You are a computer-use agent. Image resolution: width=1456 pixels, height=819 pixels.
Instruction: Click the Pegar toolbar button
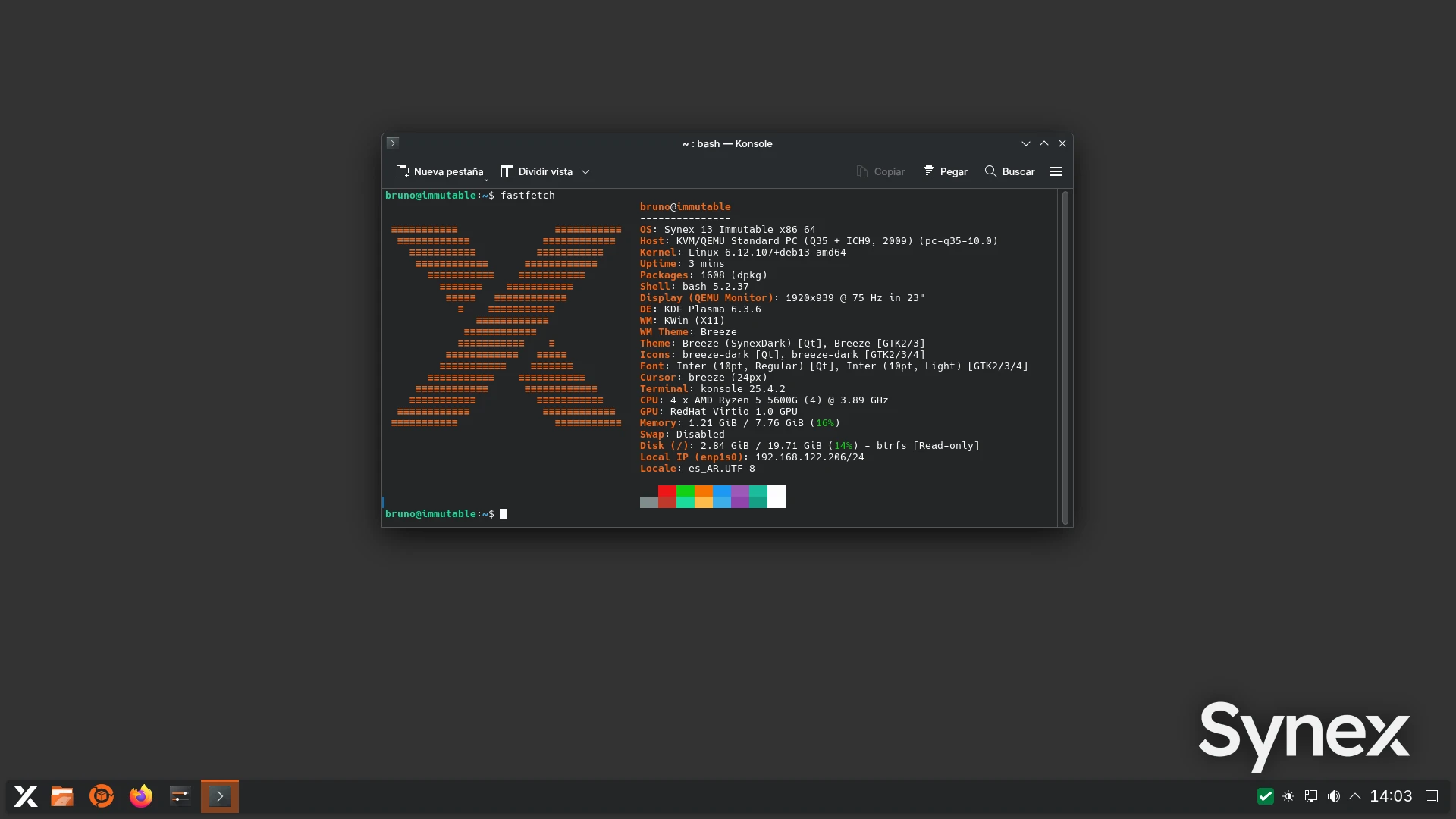point(945,172)
